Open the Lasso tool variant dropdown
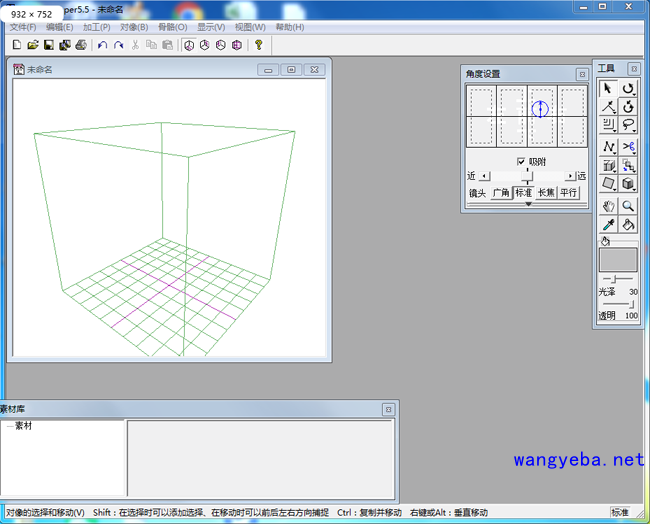The height and width of the screenshot is (524, 650). [x=635, y=130]
